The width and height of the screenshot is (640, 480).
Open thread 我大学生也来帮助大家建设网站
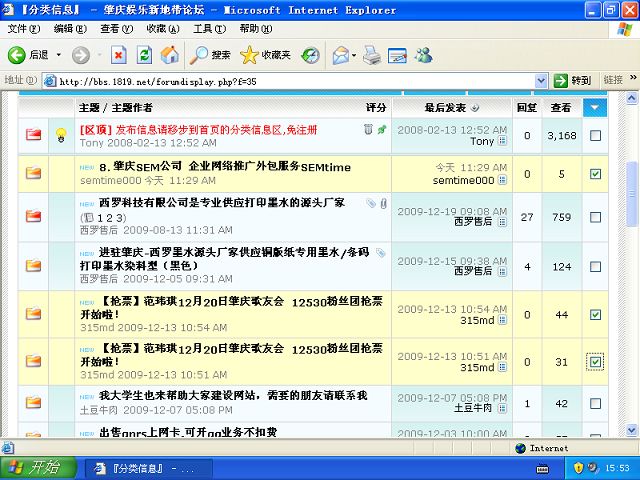point(233,395)
